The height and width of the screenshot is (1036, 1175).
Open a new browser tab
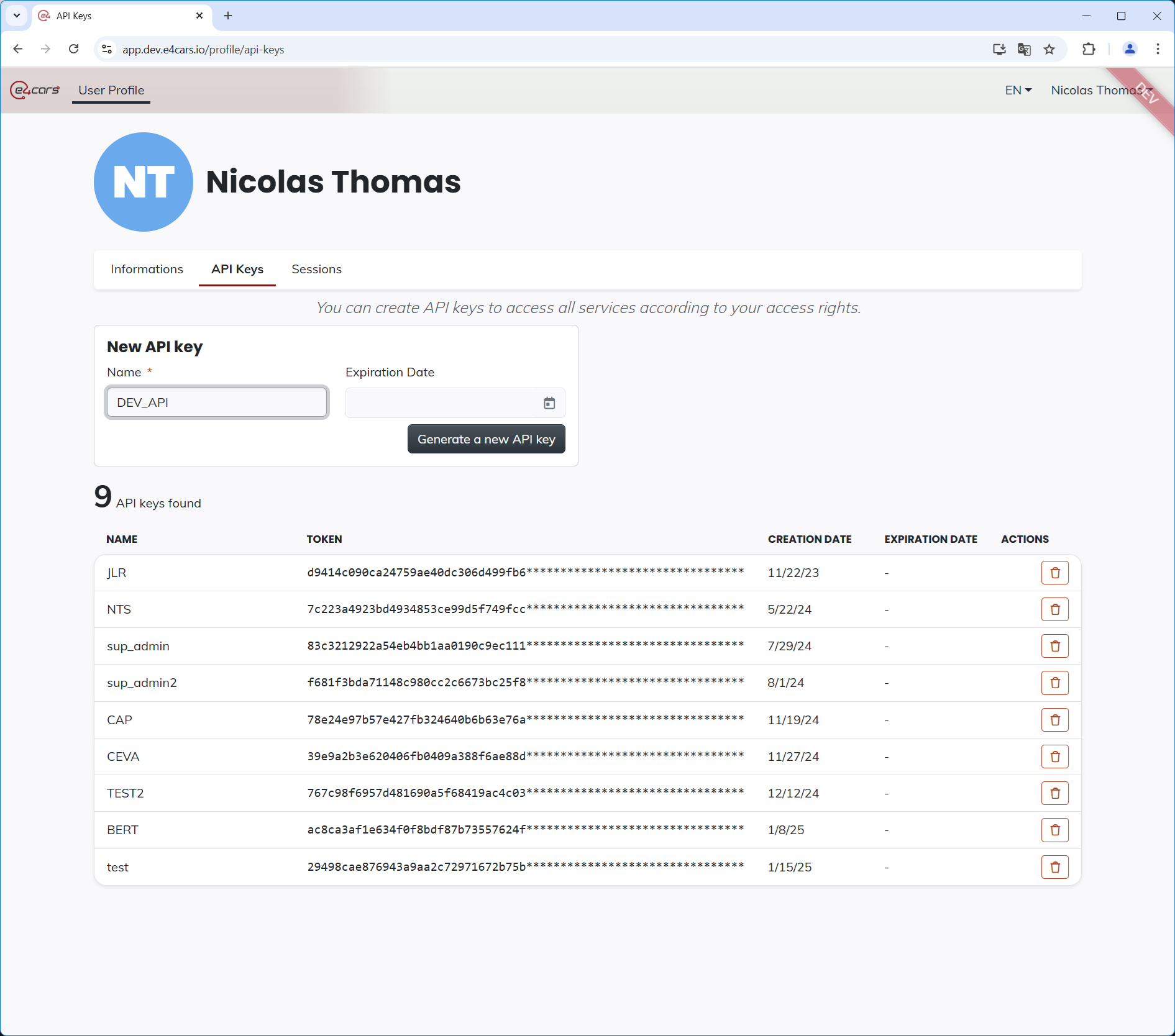pos(228,16)
